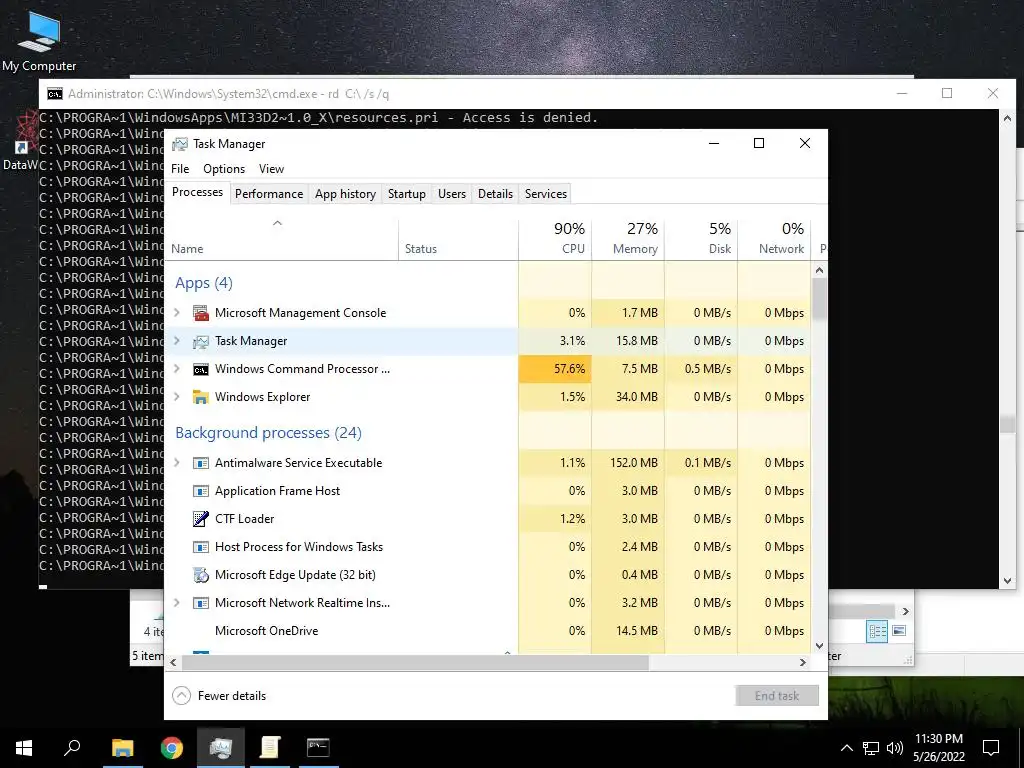Image resolution: width=1024 pixels, height=768 pixels.
Task: Open the network status tray icon
Action: (x=871, y=748)
